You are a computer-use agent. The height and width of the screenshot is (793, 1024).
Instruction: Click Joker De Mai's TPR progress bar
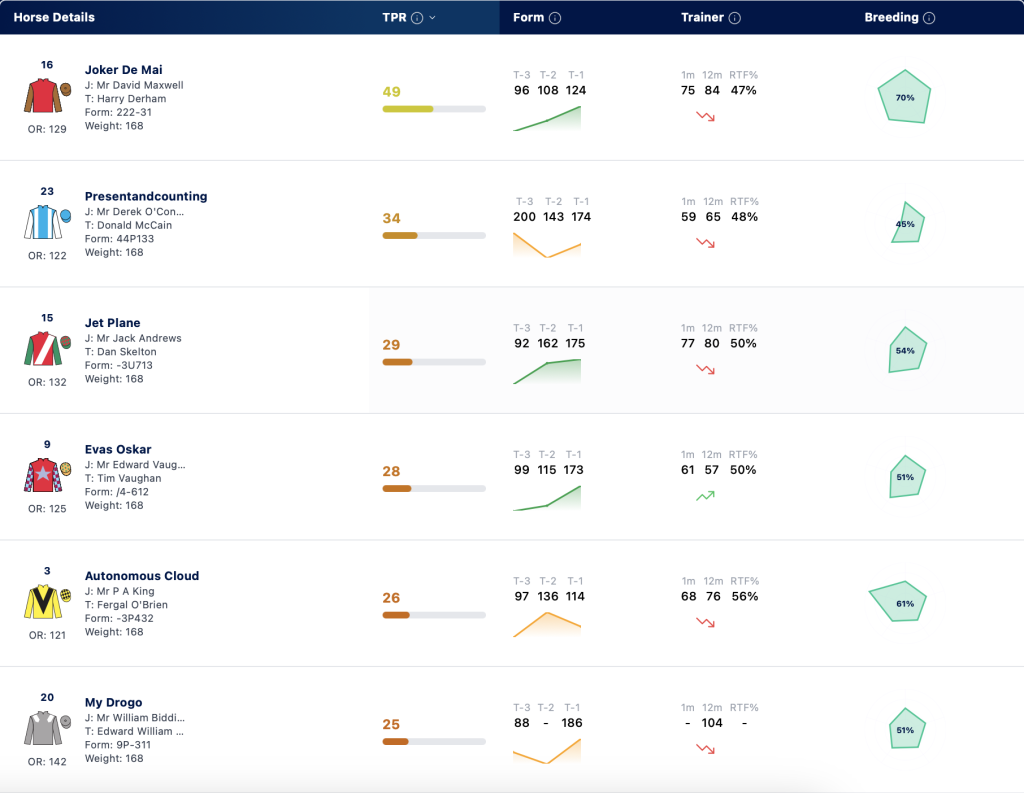click(434, 109)
